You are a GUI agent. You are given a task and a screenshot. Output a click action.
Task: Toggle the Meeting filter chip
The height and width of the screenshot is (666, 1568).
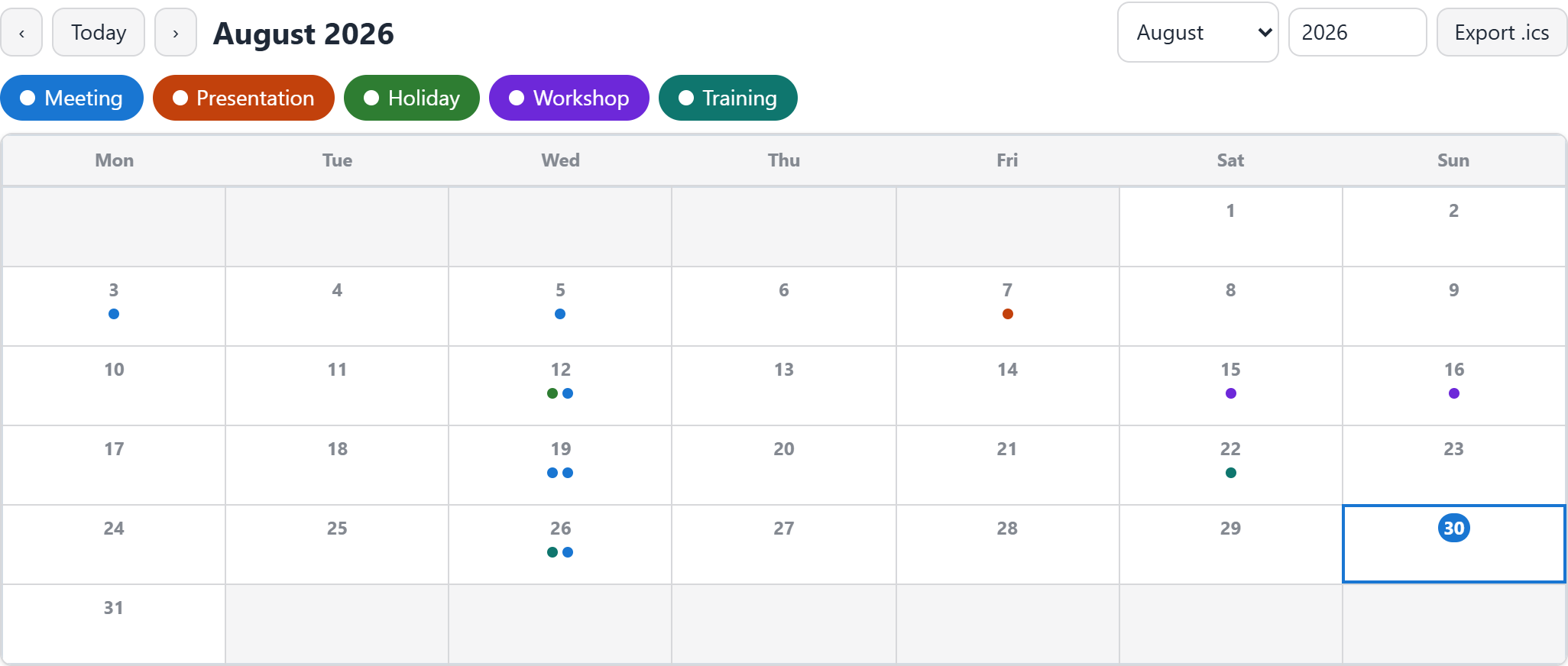point(72,98)
